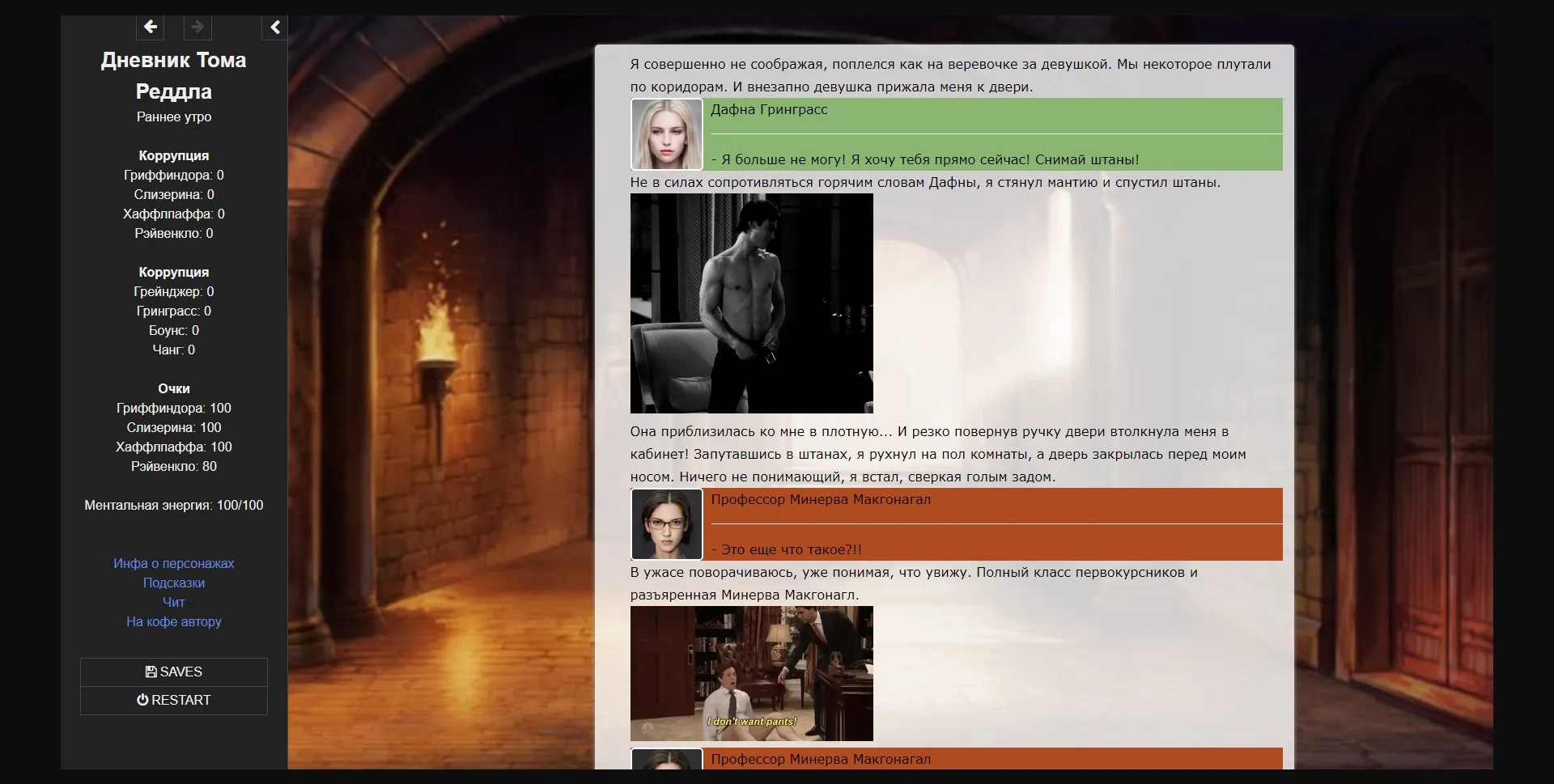Image resolution: width=1554 pixels, height=784 pixels.
Task: Open the Чит page
Action: (173, 602)
